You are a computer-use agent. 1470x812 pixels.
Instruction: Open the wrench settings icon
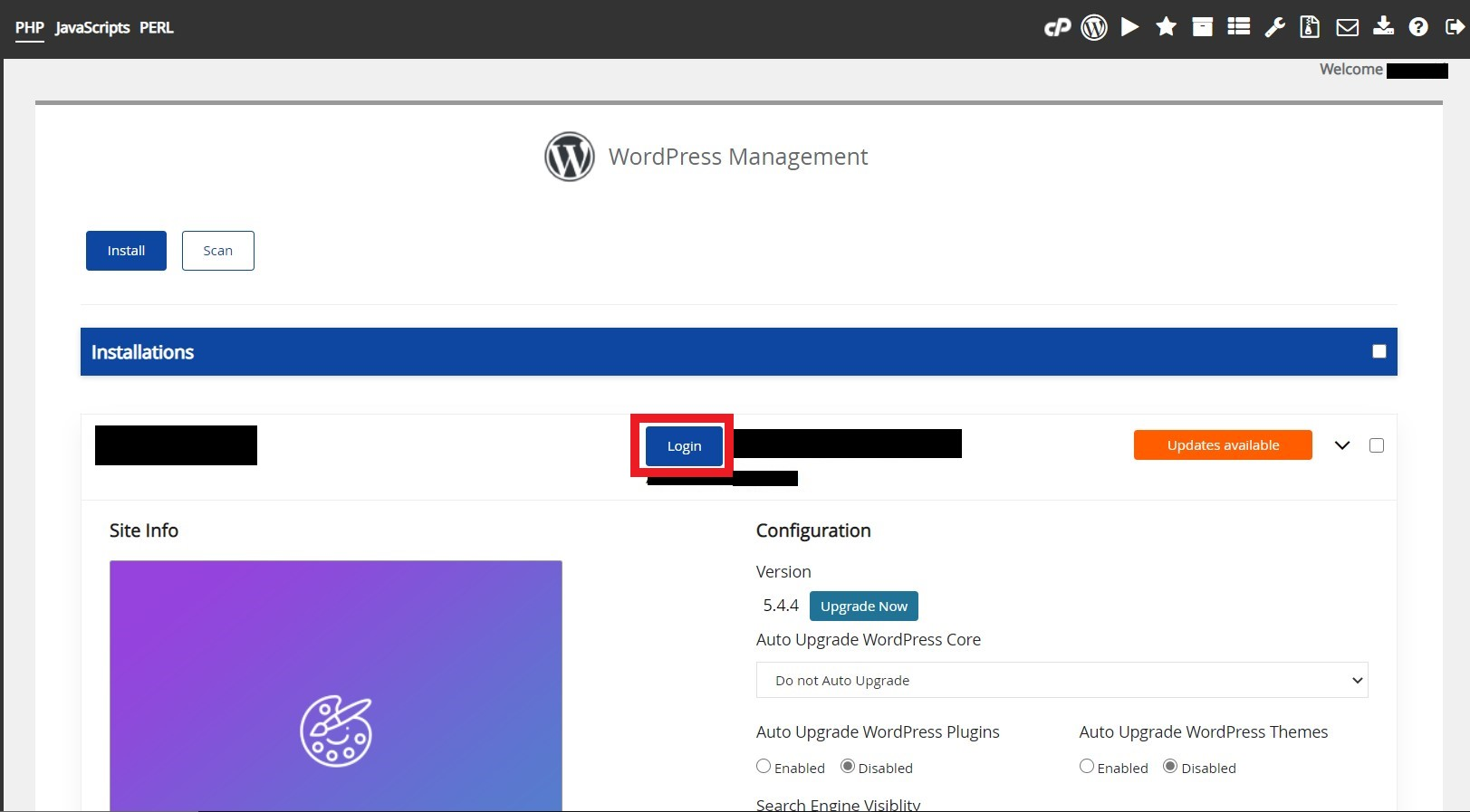(1274, 27)
